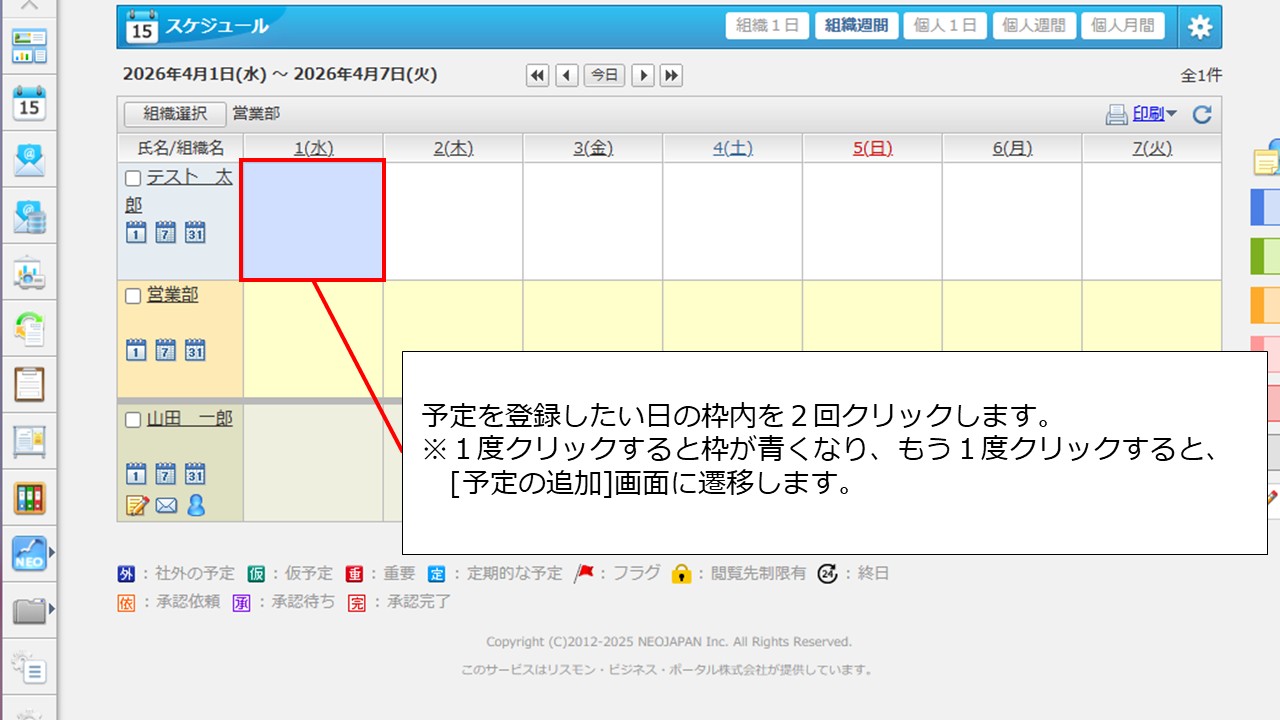Switch to 組織1日 view
Viewport: 1280px width, 720px height.
(x=767, y=26)
